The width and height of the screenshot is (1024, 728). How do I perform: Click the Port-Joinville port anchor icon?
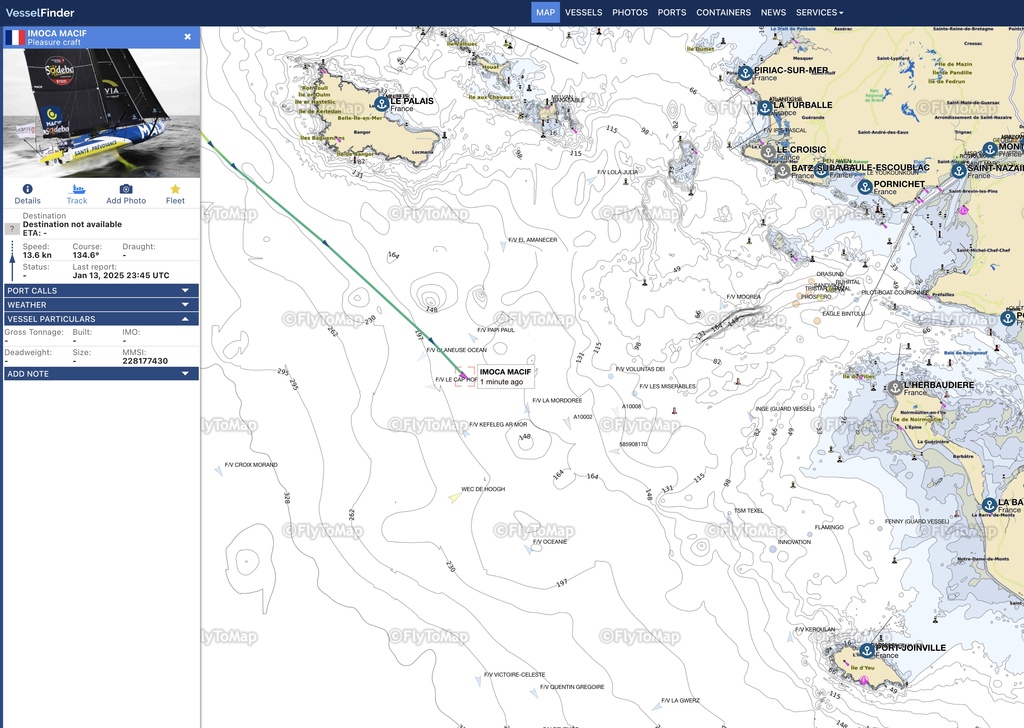tap(867, 650)
